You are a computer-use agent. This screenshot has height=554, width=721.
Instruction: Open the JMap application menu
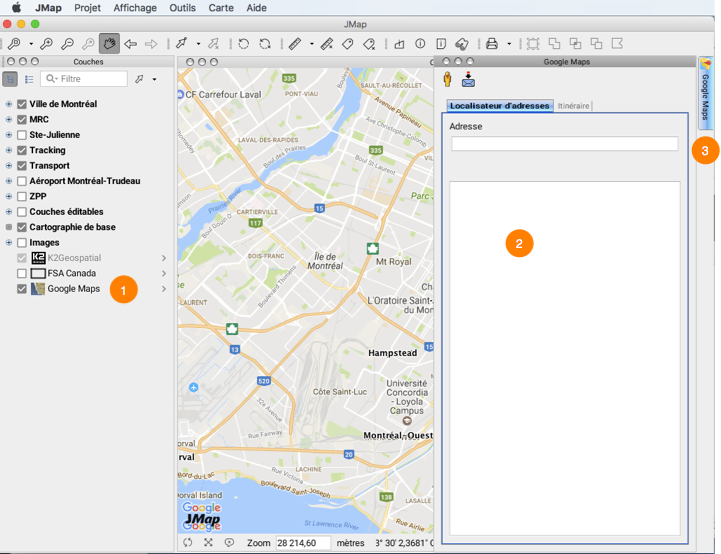(48, 8)
